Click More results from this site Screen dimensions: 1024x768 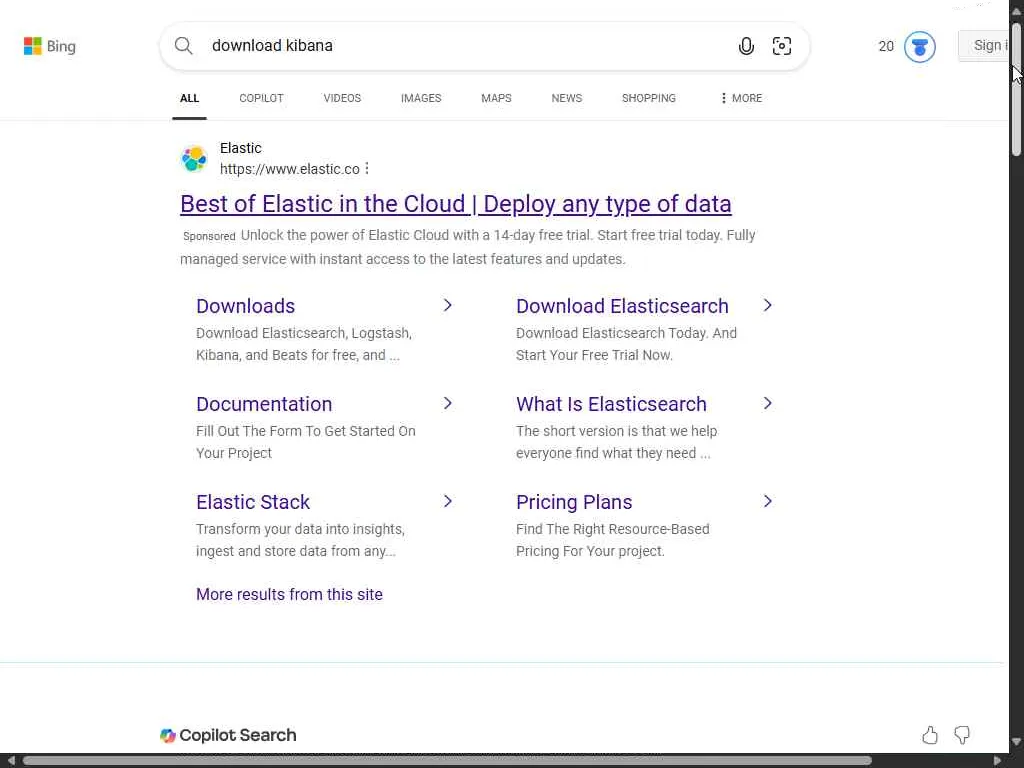[289, 594]
